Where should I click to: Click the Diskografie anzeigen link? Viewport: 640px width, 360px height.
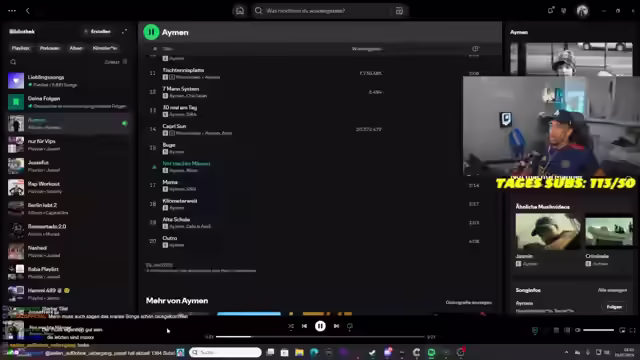click(x=469, y=302)
